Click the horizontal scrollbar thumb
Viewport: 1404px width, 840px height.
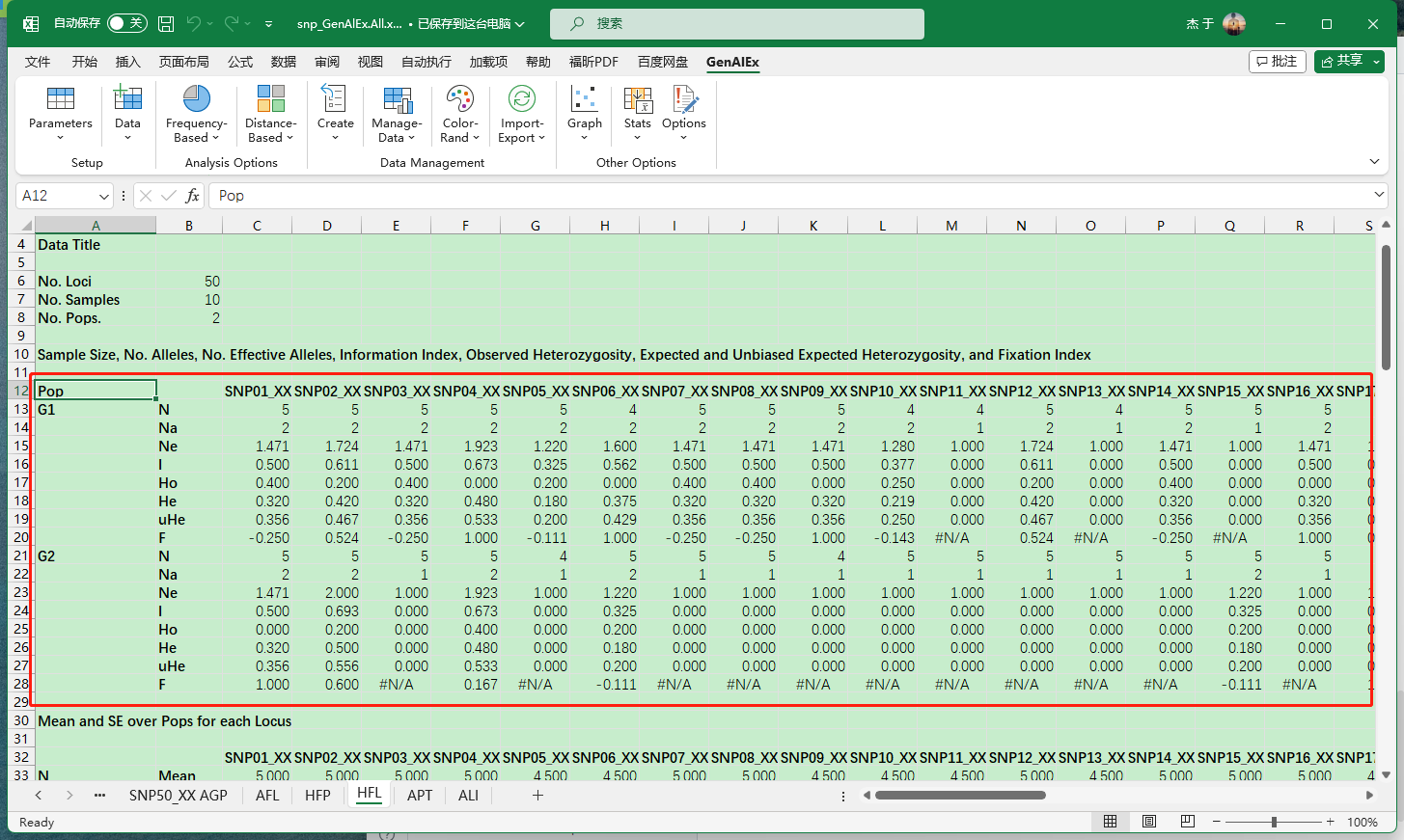click(x=960, y=796)
